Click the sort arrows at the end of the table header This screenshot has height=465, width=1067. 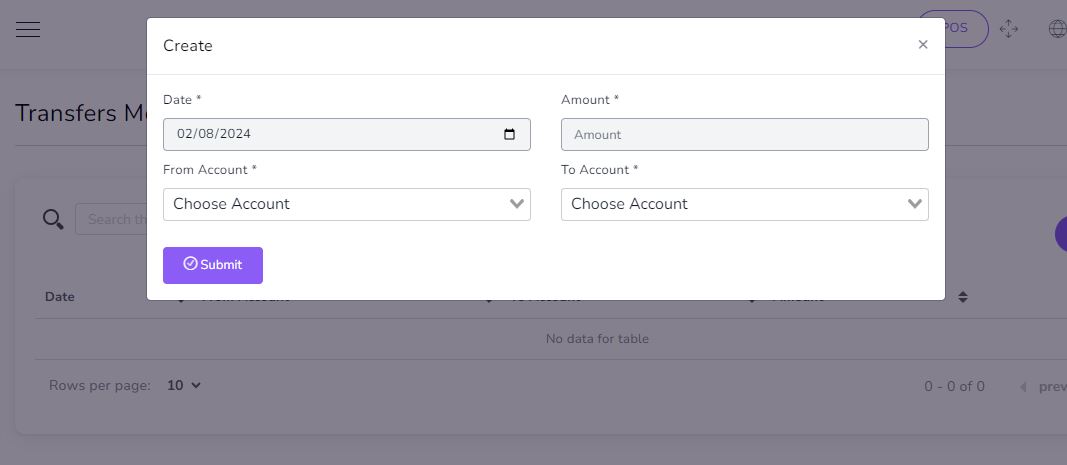962,297
